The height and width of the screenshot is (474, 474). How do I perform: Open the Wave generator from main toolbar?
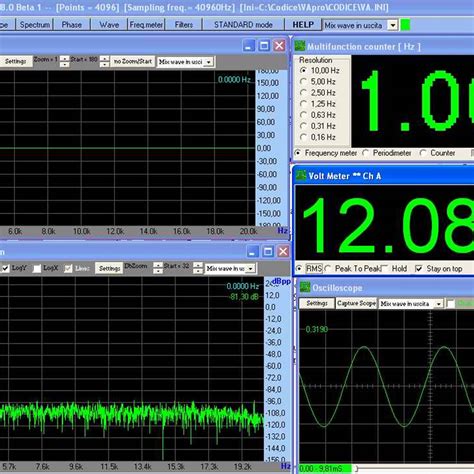point(109,25)
